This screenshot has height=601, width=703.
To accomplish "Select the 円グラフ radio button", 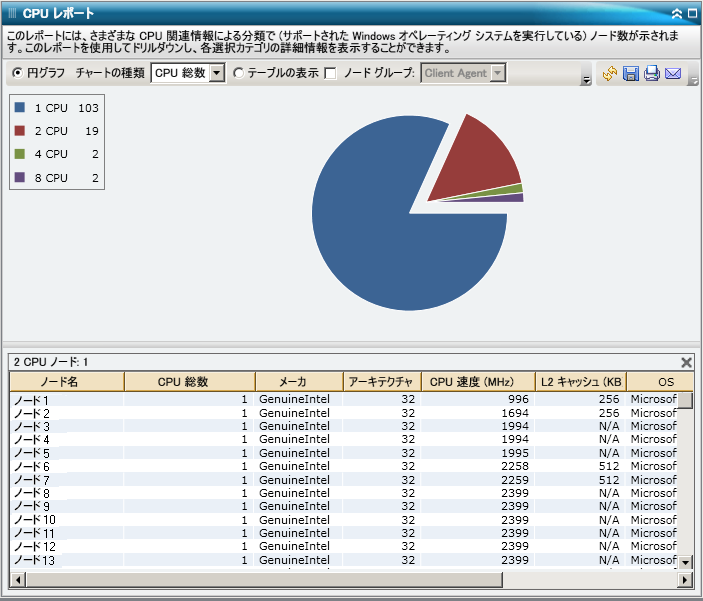I will point(18,73).
